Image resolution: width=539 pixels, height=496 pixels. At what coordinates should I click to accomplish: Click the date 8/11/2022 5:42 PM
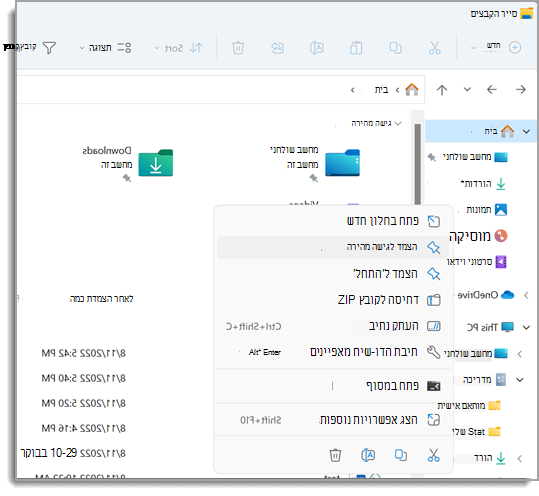tap(84, 353)
